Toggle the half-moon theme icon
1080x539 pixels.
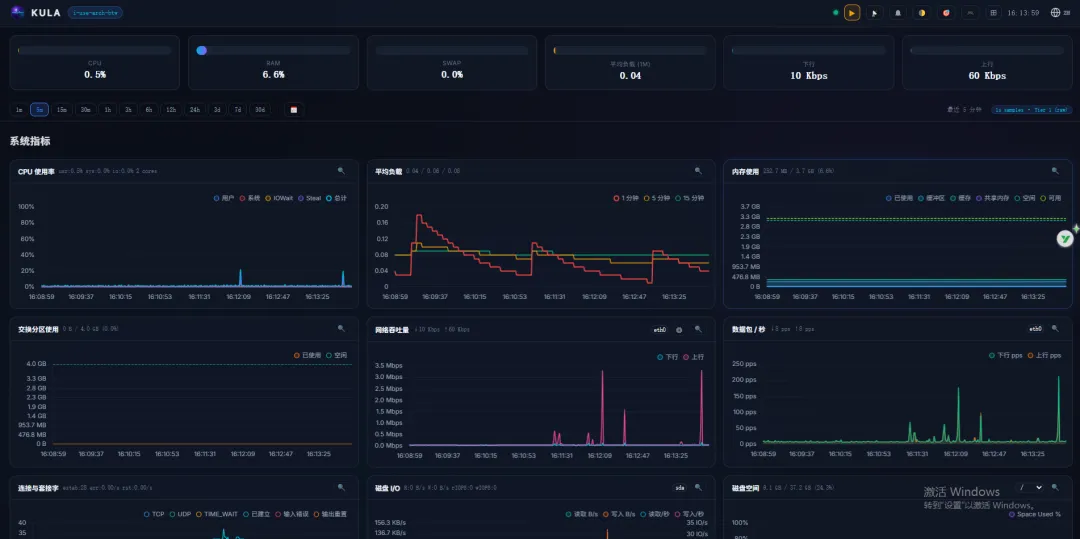click(x=922, y=12)
